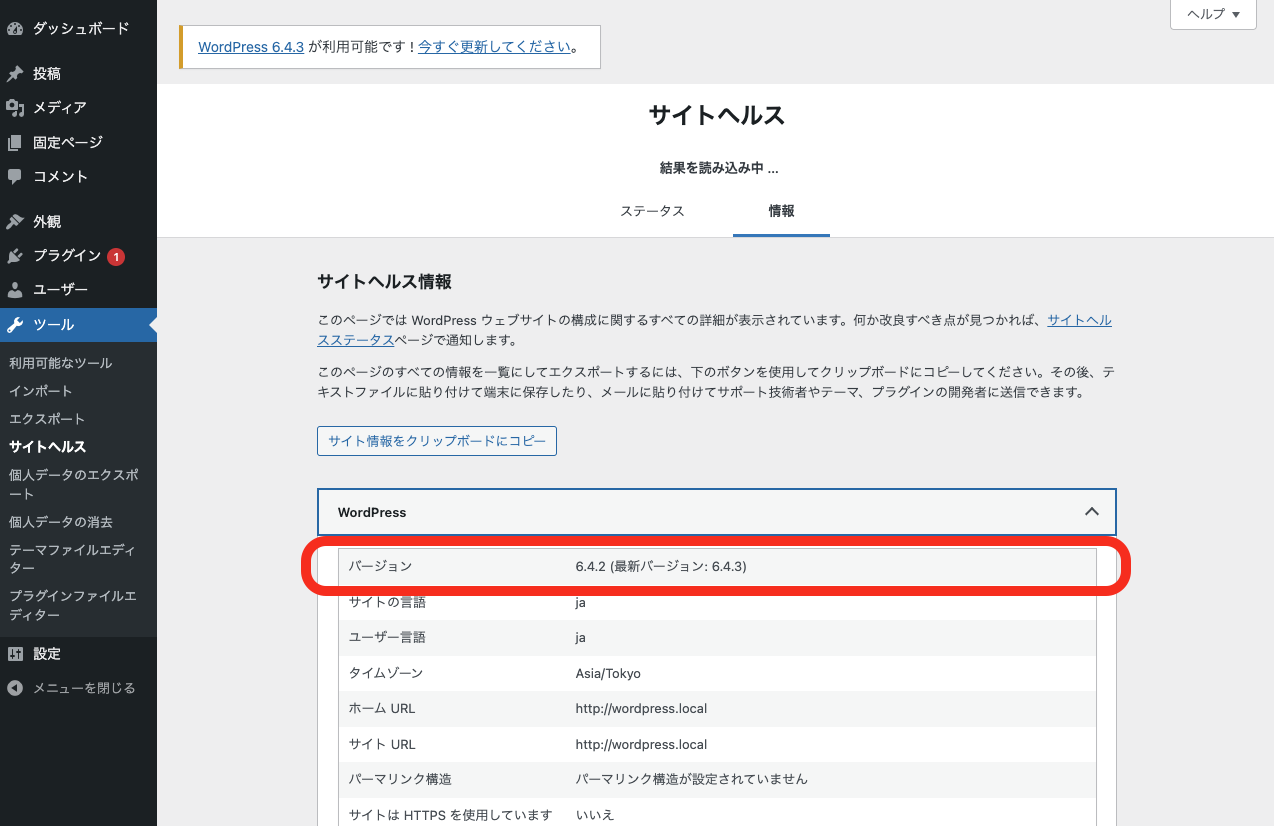Click the red plugin update badge
This screenshot has height=826, width=1274.
(x=116, y=257)
